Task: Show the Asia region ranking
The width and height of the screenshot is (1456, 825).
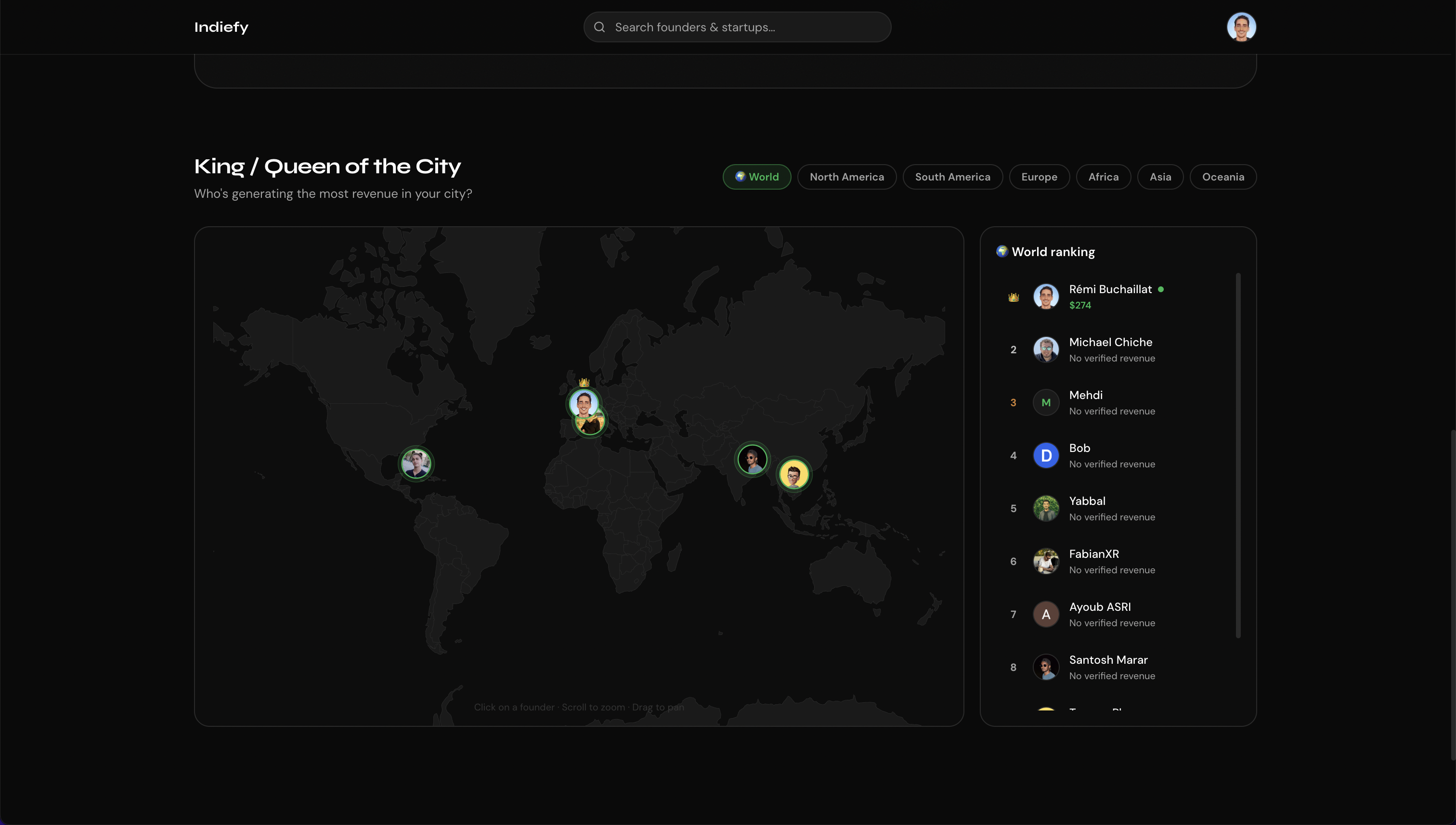Action: point(1159,177)
